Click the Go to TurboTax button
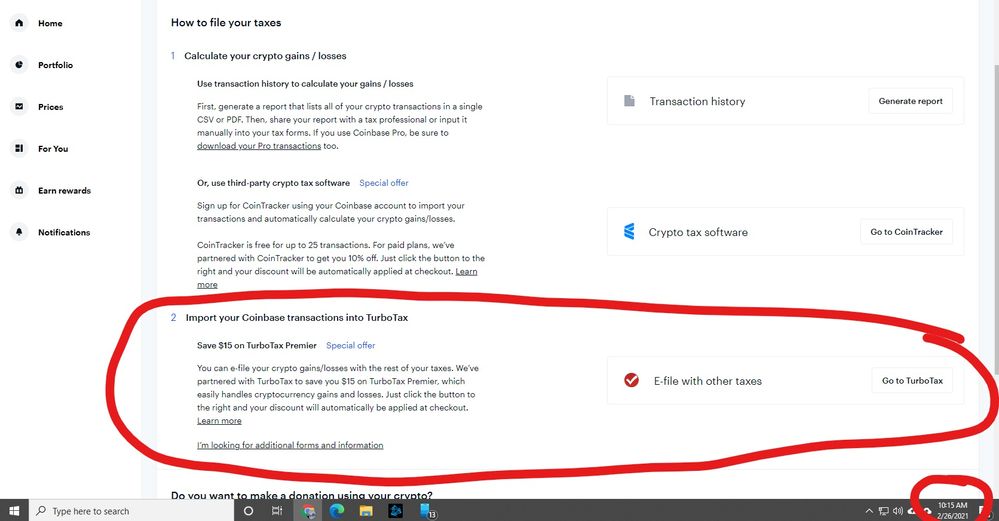Screen dimensions: 999x521 (912, 380)
